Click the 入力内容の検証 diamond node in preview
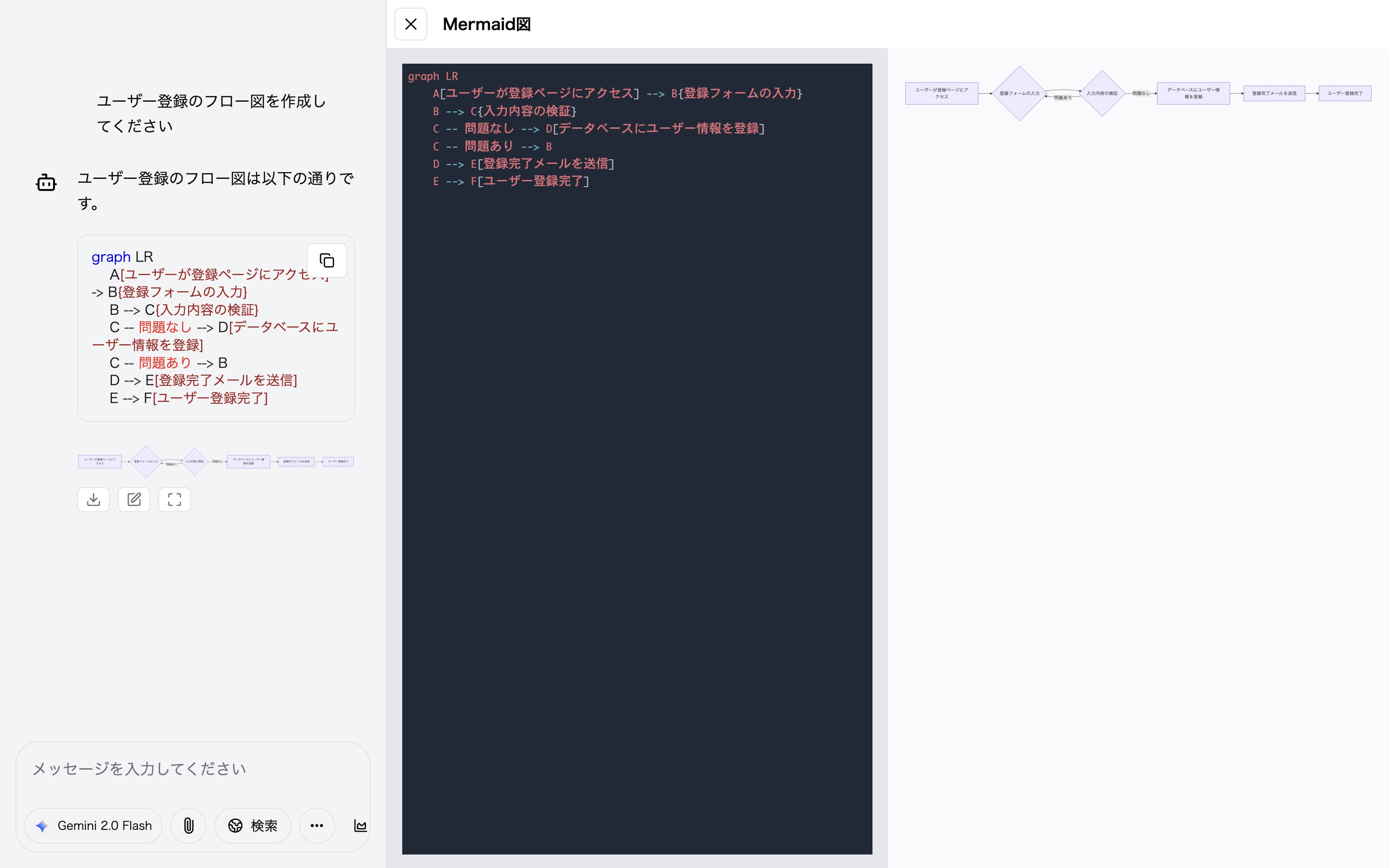The image size is (1389, 868). [x=1102, y=94]
